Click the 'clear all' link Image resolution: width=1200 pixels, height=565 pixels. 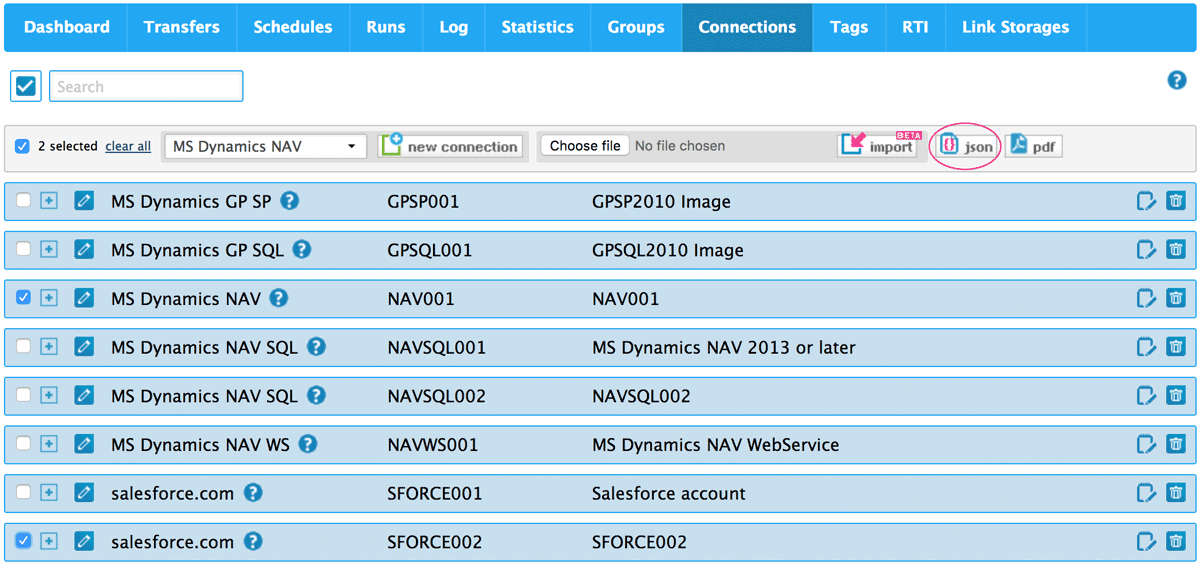(128, 146)
